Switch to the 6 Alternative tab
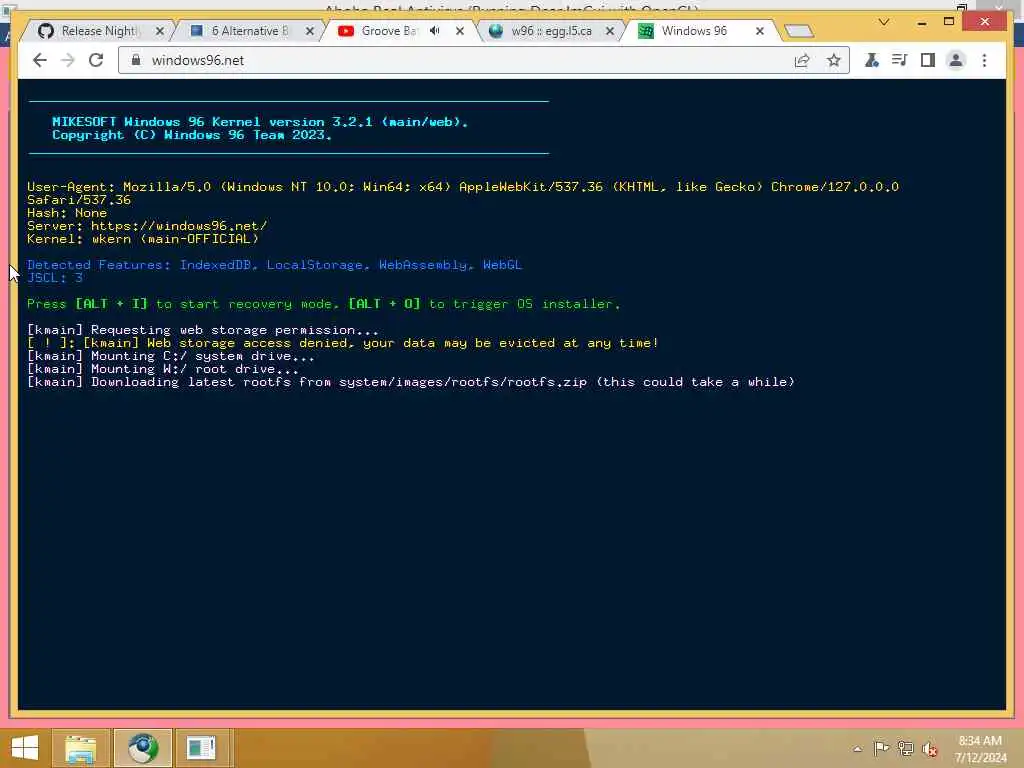Viewport: 1024px width, 768px height. 248,31
